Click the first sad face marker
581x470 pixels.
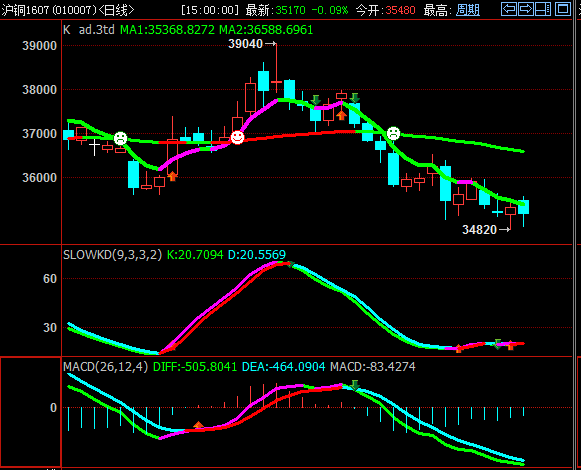coord(120,138)
